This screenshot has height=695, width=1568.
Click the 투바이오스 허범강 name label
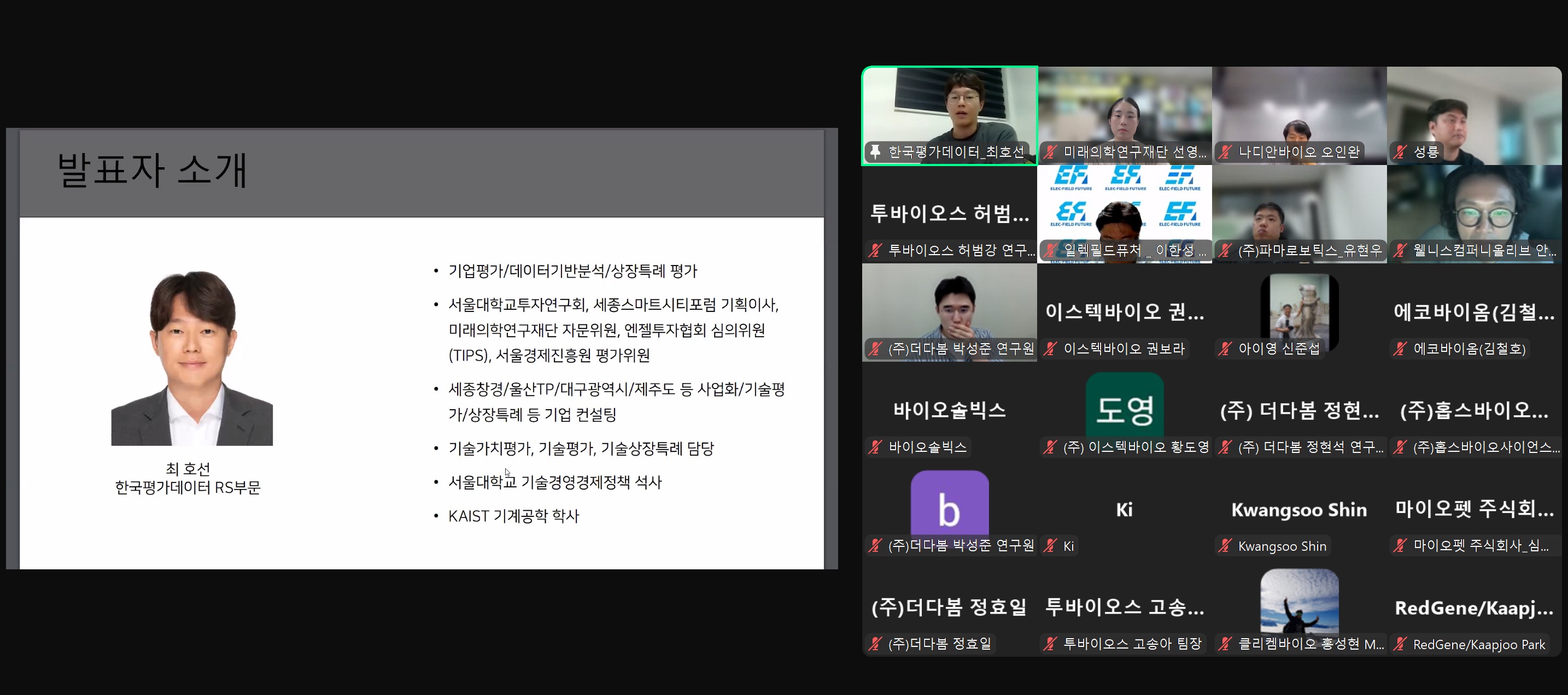coord(961,250)
